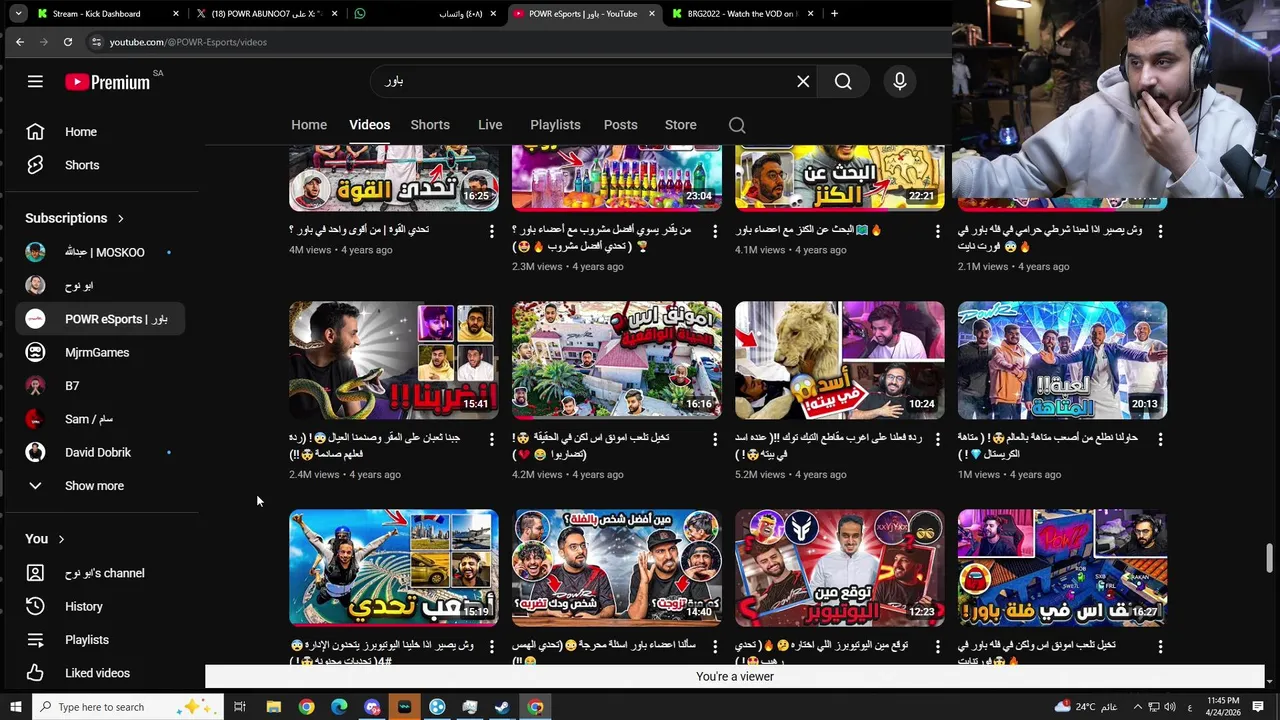Close the POWR eSports YouTube tab
The width and height of the screenshot is (1280, 720).
652,14
